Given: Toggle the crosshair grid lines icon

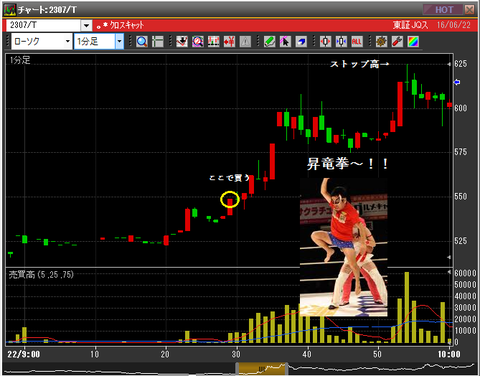Looking at the screenshot, I should click(158, 42).
